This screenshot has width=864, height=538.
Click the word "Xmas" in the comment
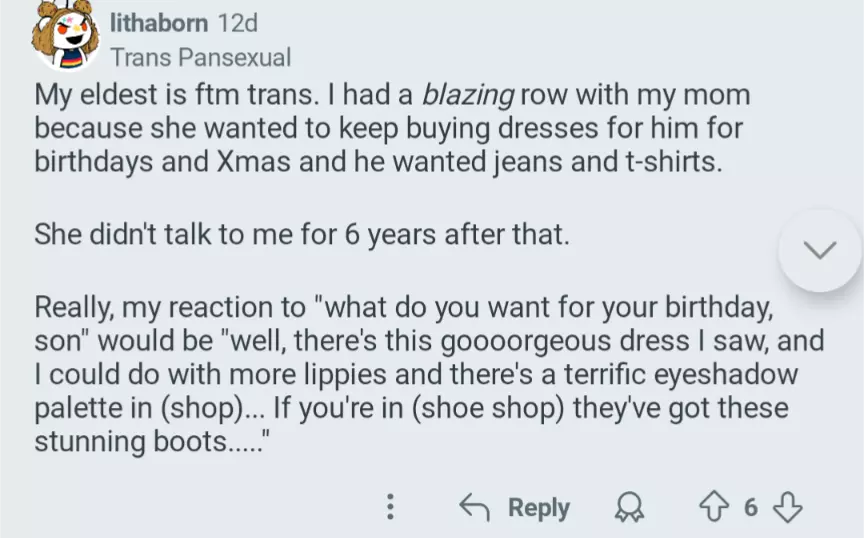pyautogui.click(x=254, y=162)
